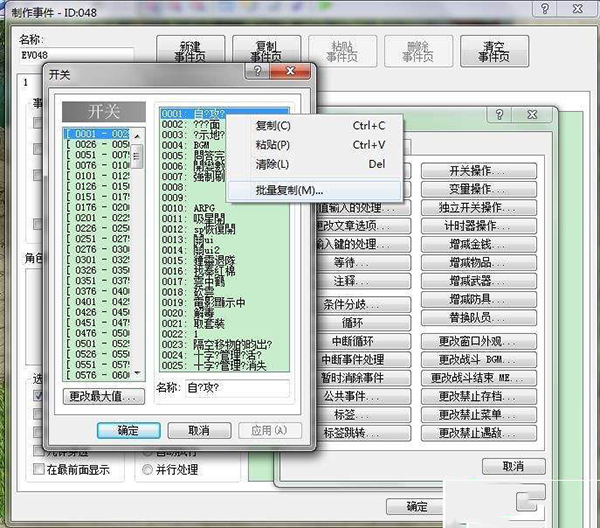
Task: Select switch 0012: sp恢復開
Action: pos(224,229)
